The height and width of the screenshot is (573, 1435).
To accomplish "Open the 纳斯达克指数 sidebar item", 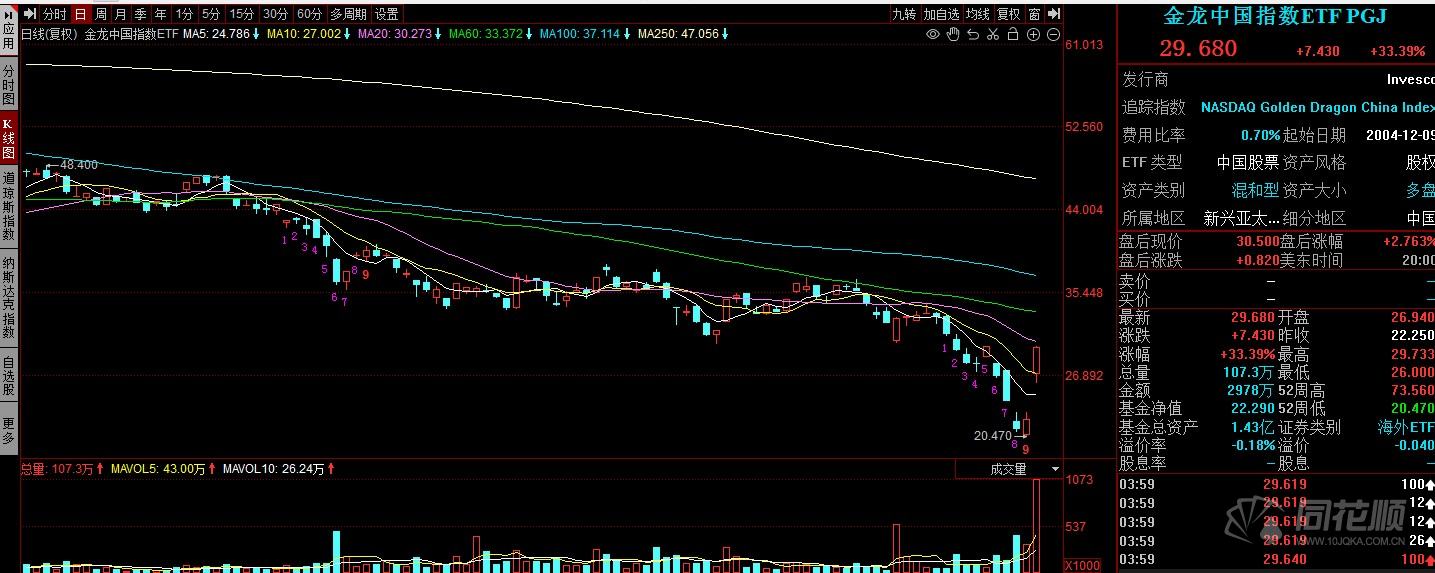I will (x=8, y=299).
